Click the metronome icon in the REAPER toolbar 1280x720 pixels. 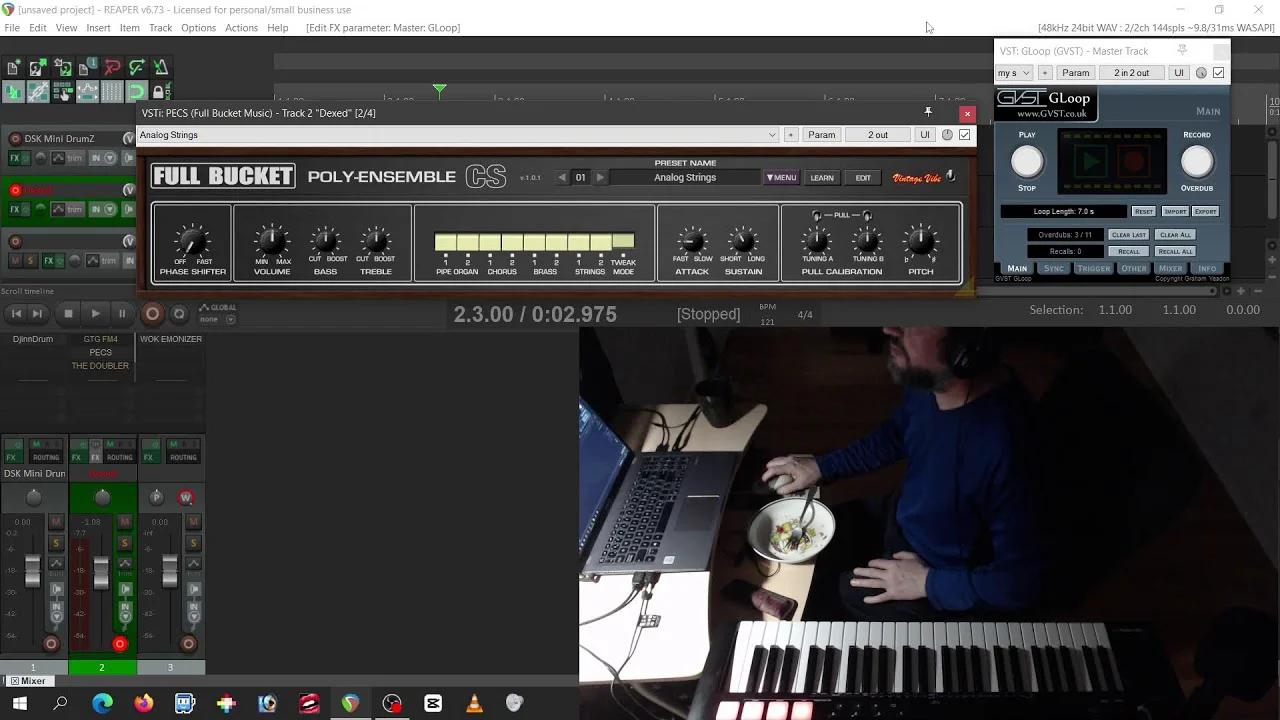tap(158, 67)
